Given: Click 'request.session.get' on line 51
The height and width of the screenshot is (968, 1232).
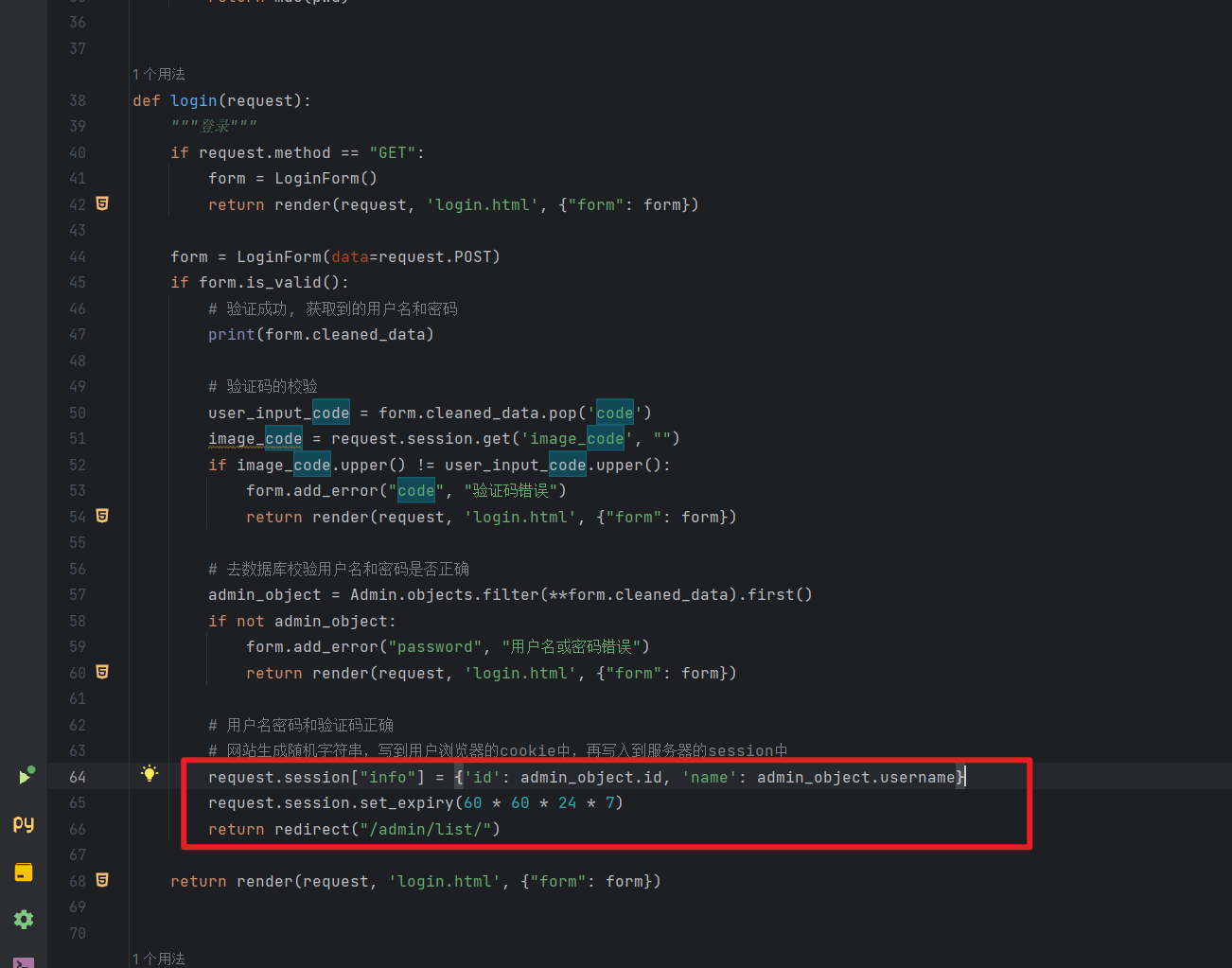Looking at the screenshot, I should (421, 438).
